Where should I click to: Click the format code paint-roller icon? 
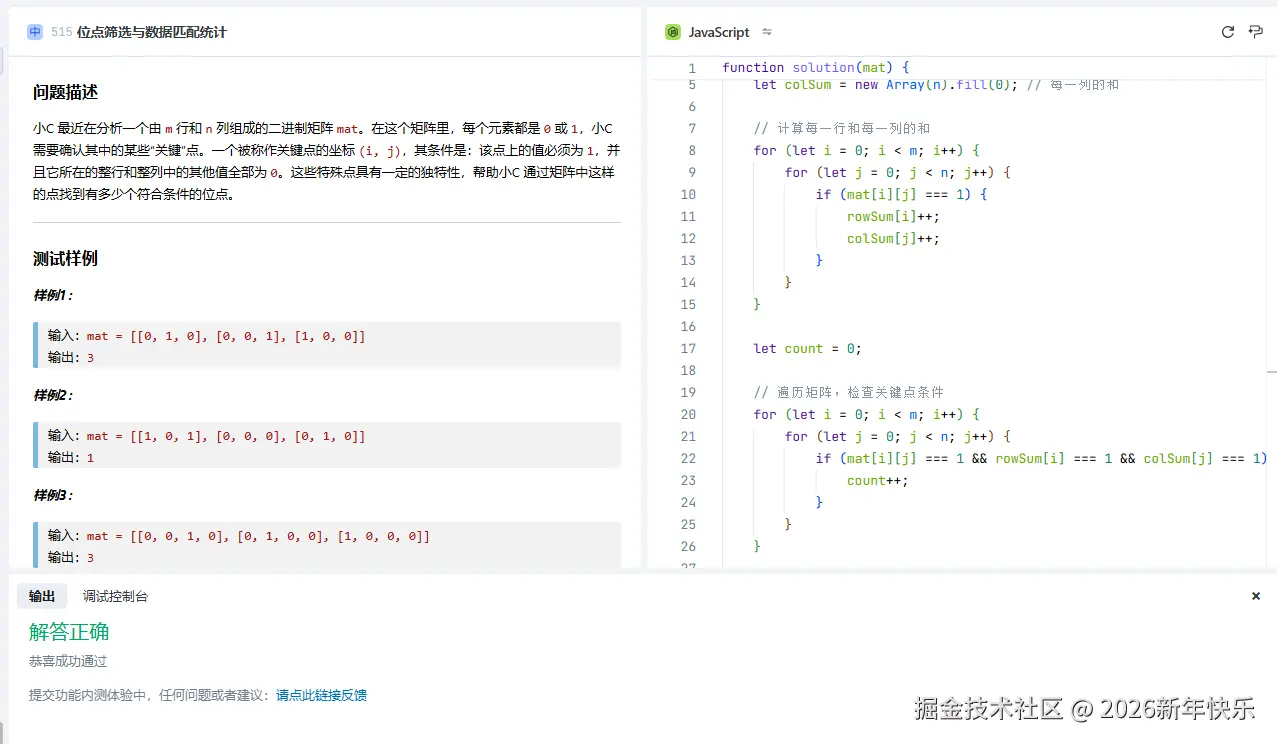tap(1256, 32)
